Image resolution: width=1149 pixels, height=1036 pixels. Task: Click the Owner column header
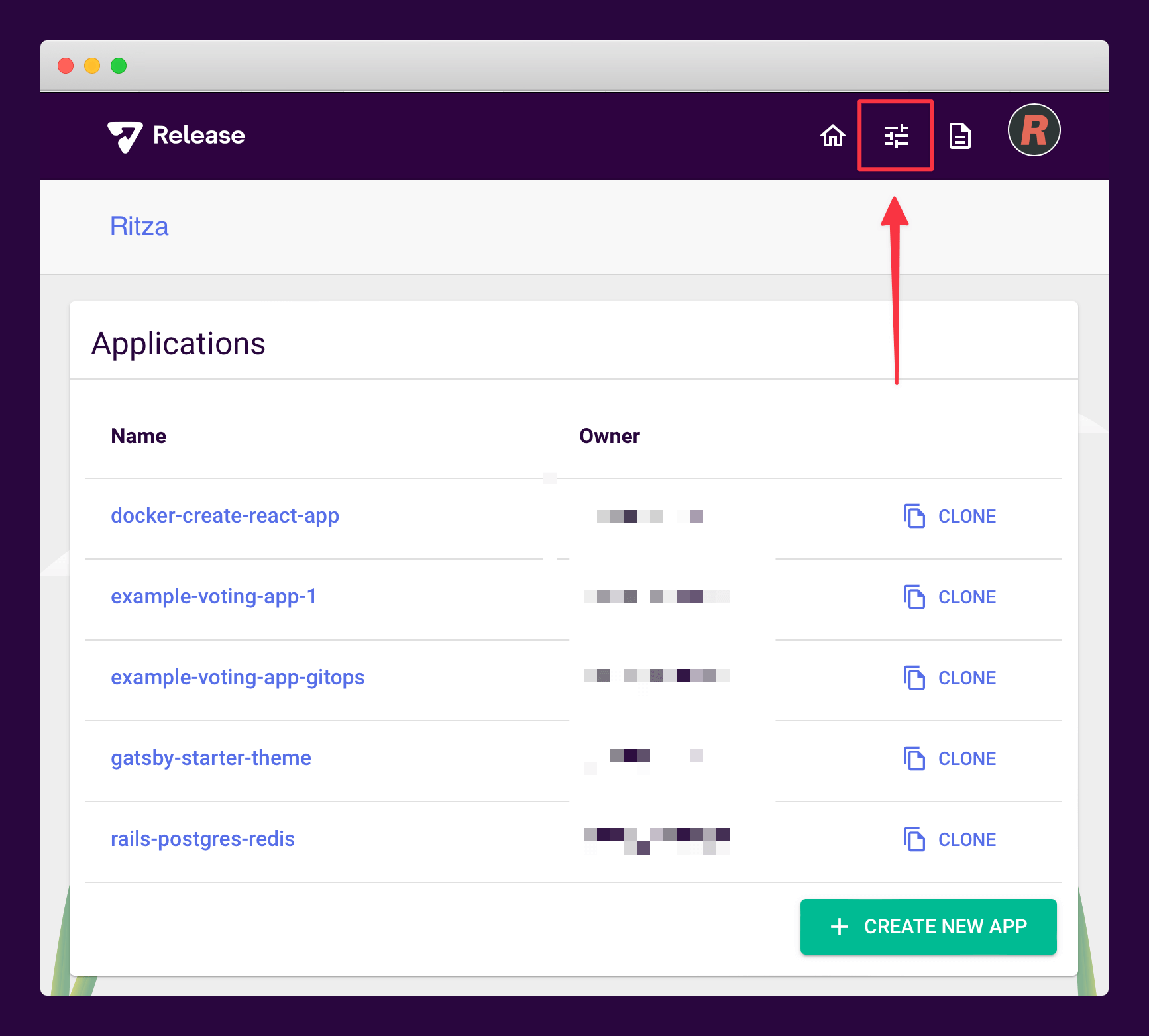609,436
